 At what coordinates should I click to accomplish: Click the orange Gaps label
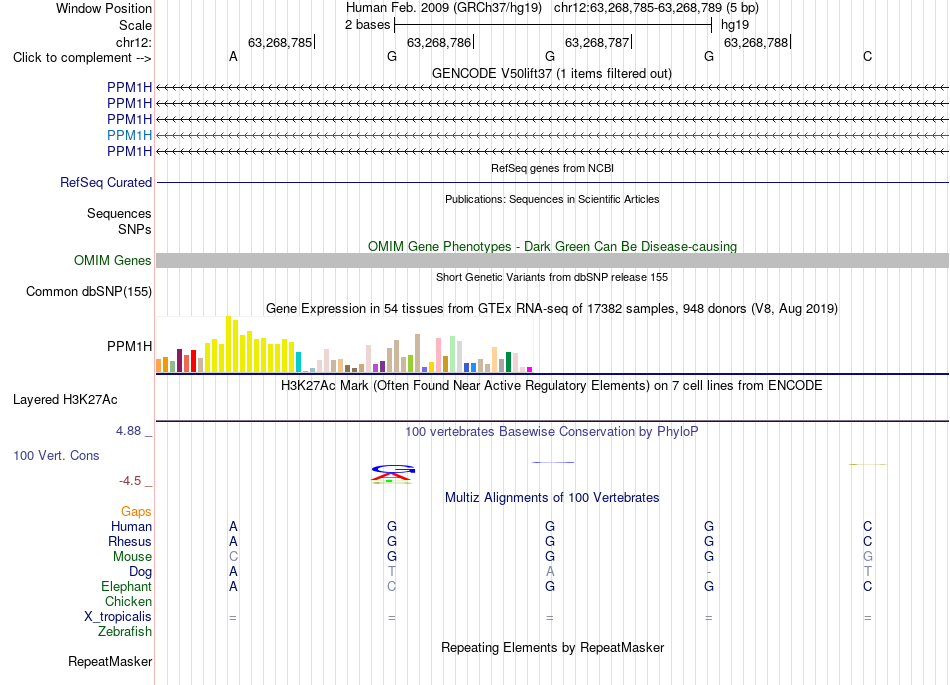point(136,512)
